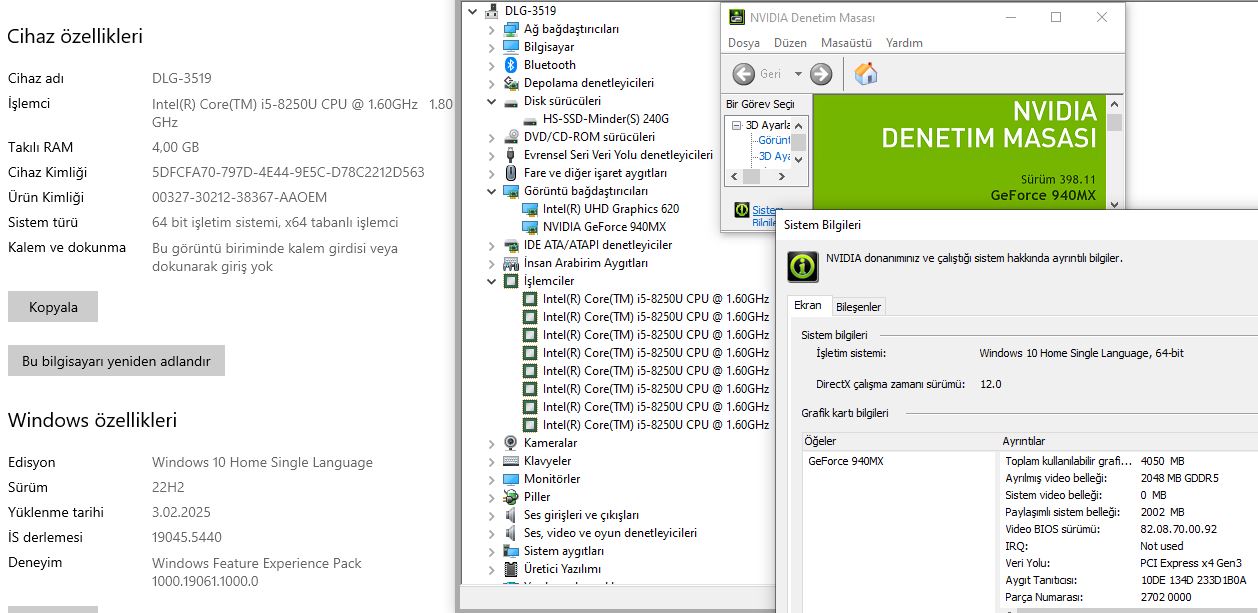This screenshot has height=613, width=1258.
Task: Expand the Monitörler node
Action: pos(491,479)
